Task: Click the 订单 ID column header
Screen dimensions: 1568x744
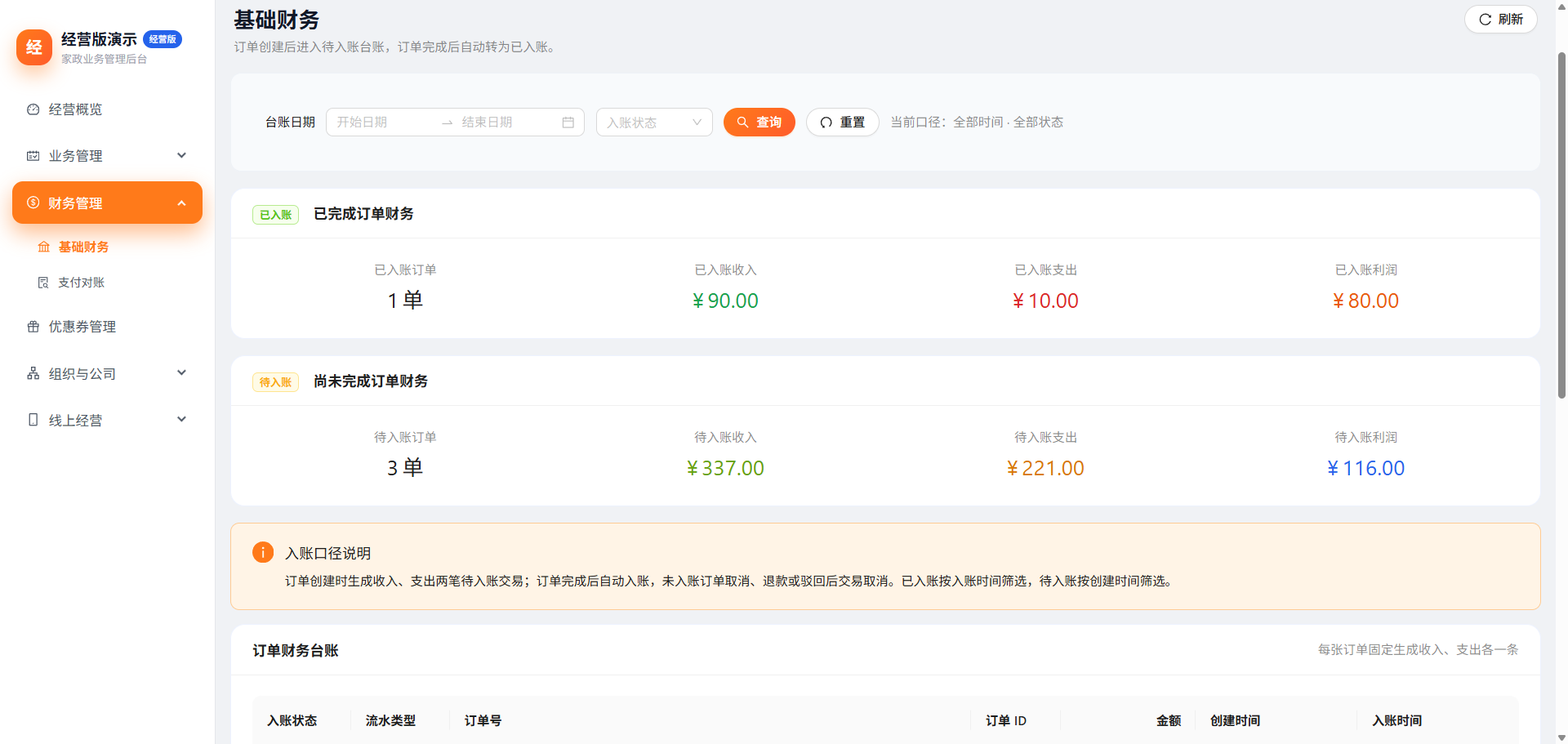Action: 1006,720
